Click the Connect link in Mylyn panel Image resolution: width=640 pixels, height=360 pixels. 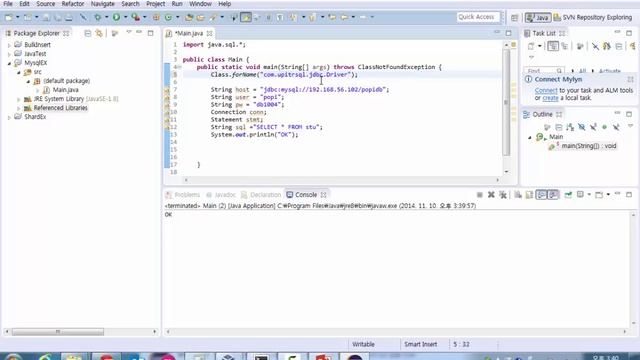coord(546,91)
